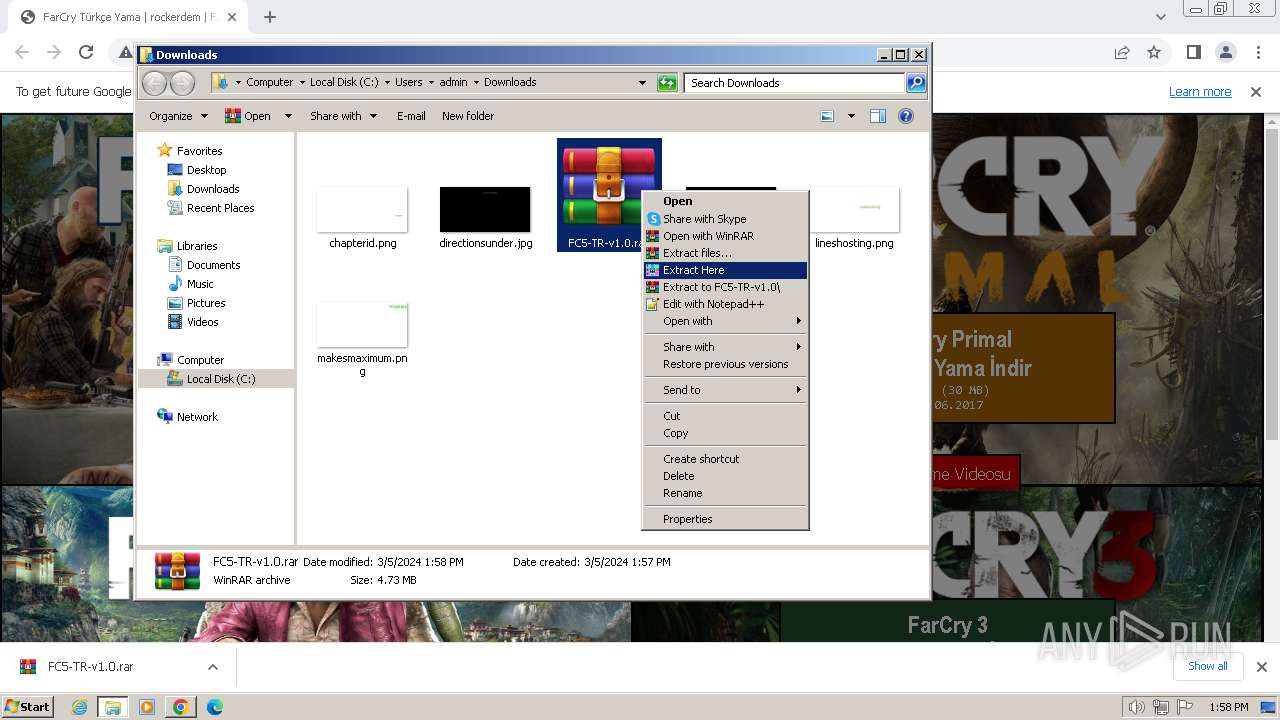Open Videos library
The height and width of the screenshot is (720, 1280).
click(202, 322)
